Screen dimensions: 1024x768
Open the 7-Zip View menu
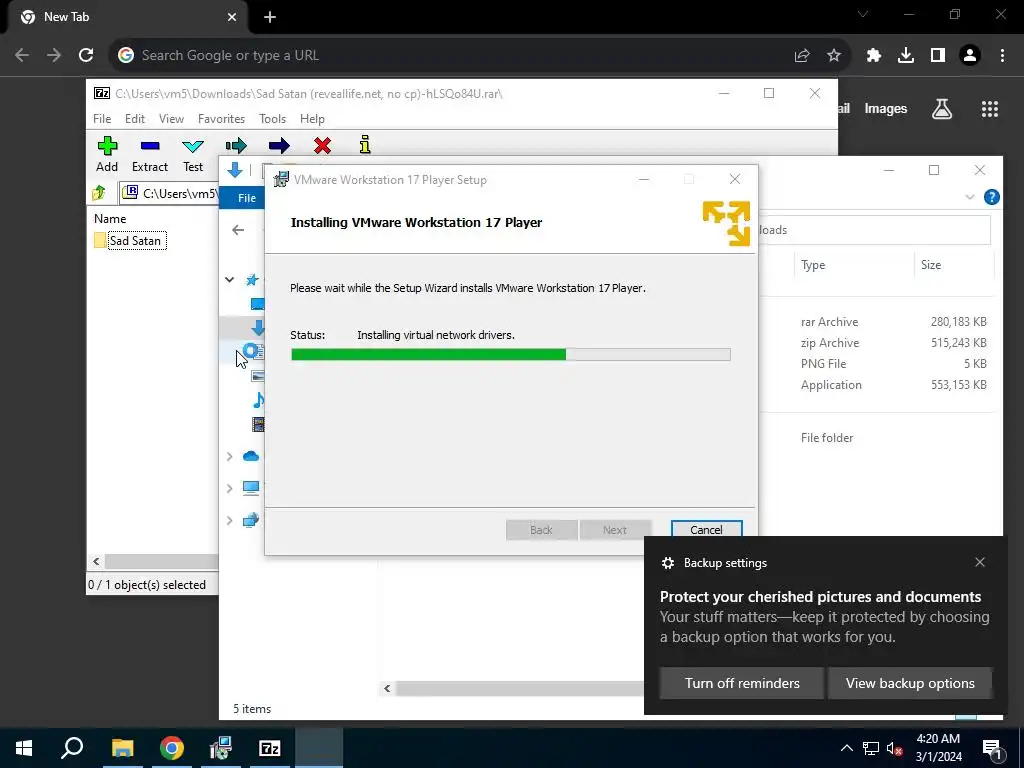(x=171, y=119)
